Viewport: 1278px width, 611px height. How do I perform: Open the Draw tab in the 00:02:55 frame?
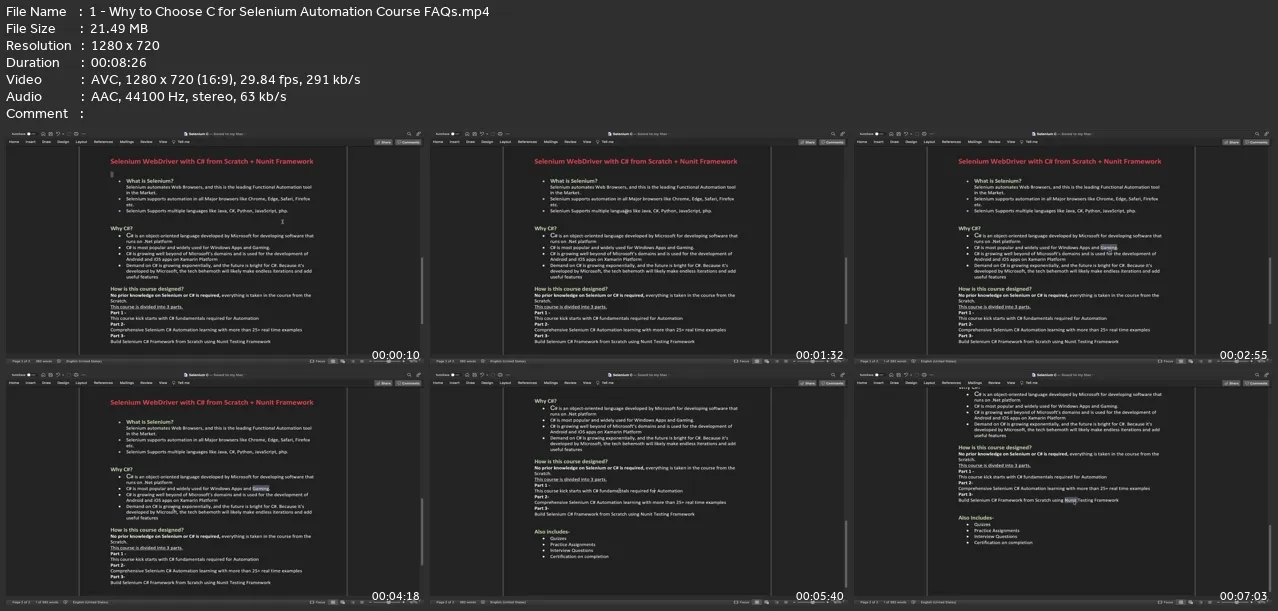coord(894,142)
